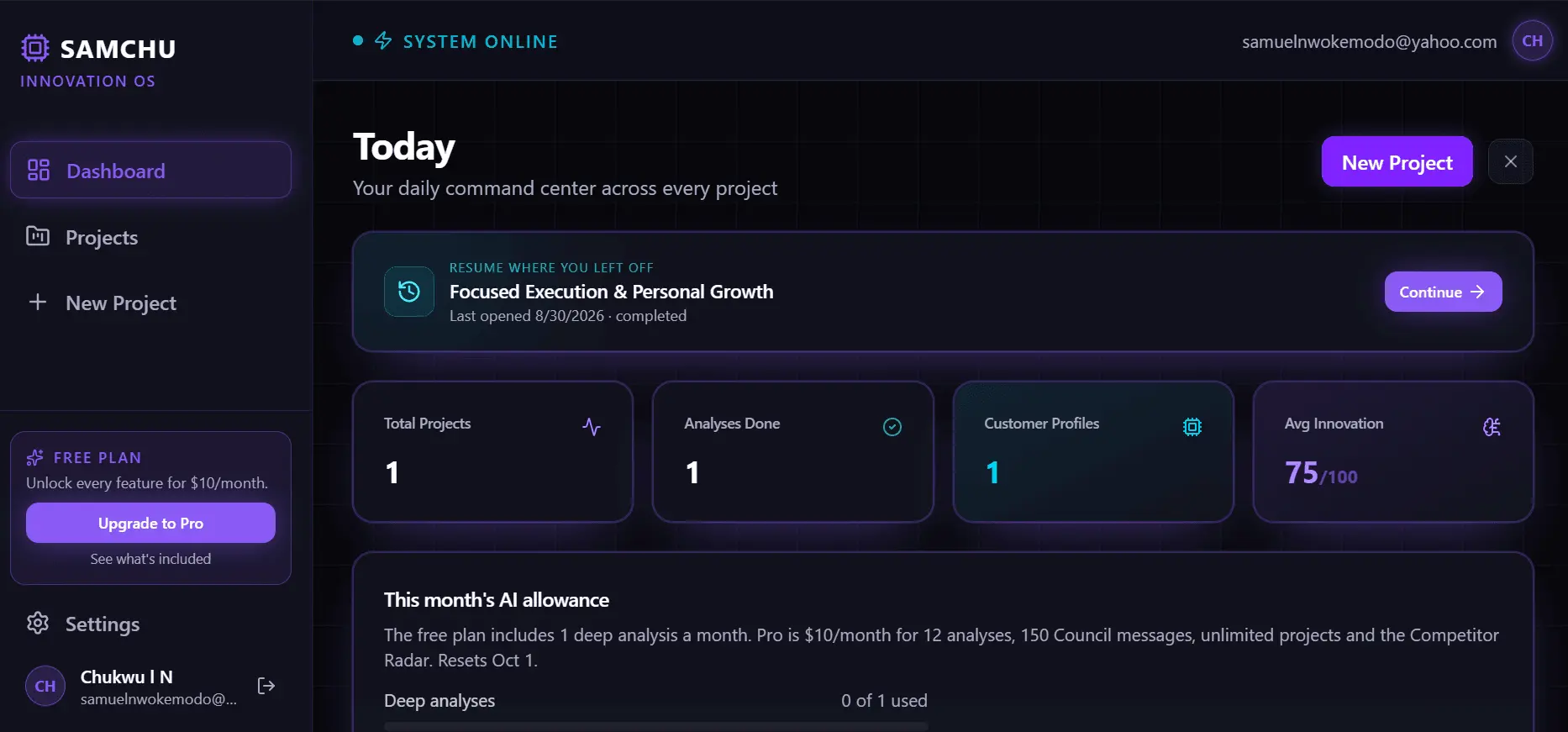Click the purple New Project button
This screenshot has height=732, width=1568.
pos(1397,161)
